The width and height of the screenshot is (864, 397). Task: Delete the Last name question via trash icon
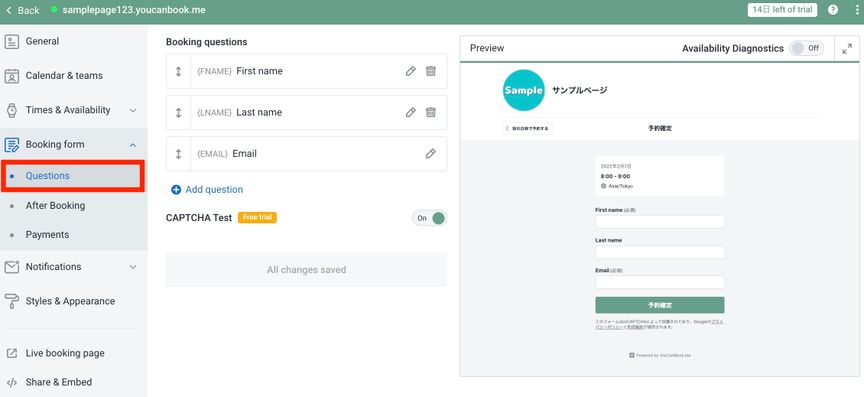(431, 112)
